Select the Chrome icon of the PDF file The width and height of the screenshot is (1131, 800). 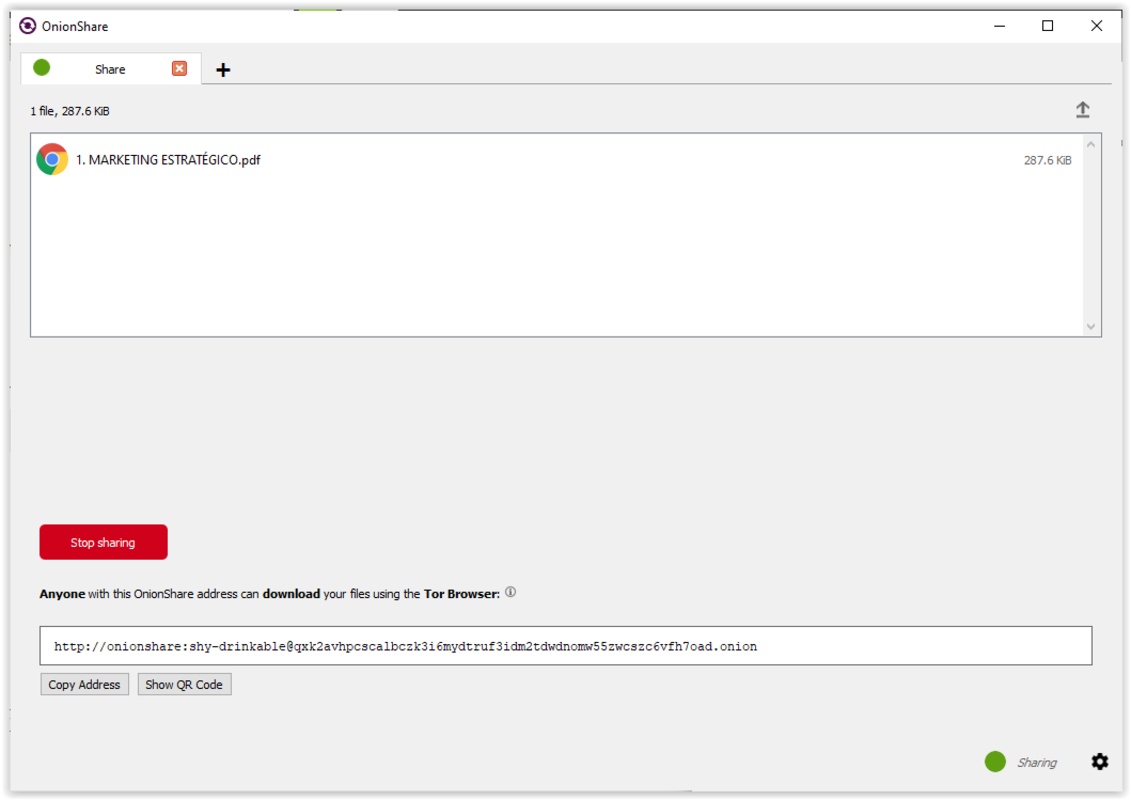tap(52, 159)
